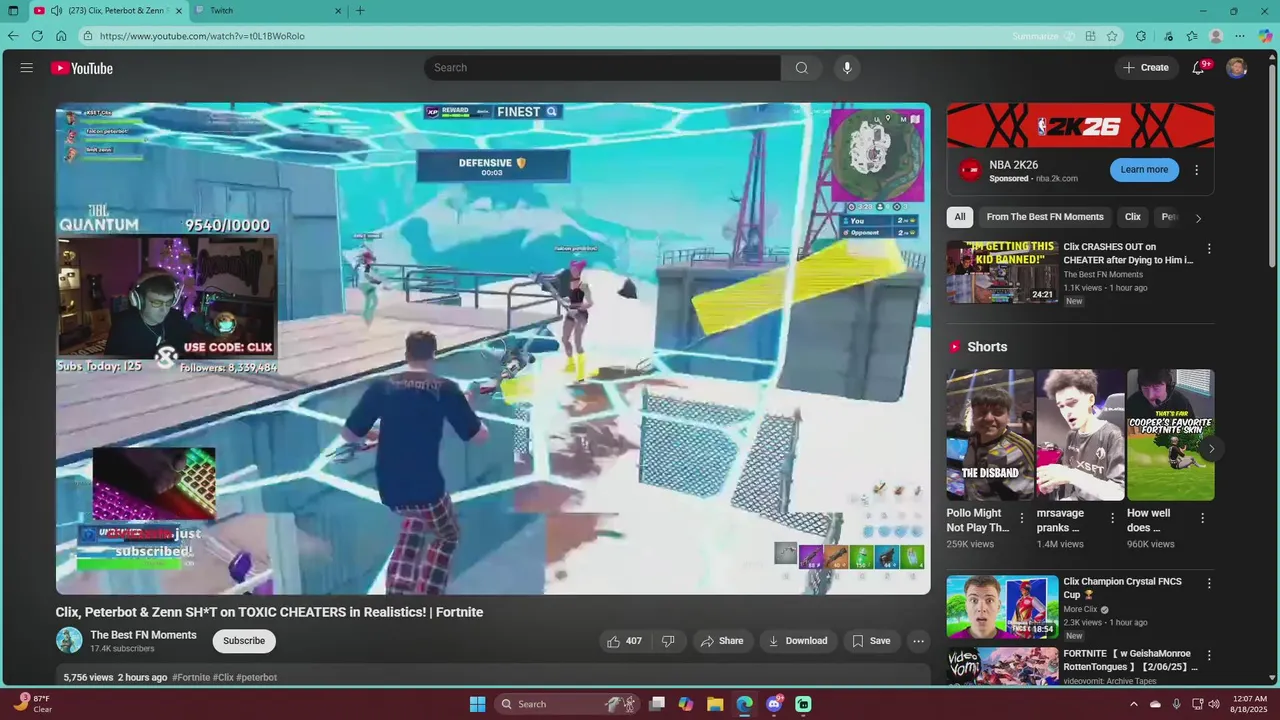Click the #Fortnite hashtag link
Image resolution: width=1280 pixels, height=720 pixels.
pos(191,677)
